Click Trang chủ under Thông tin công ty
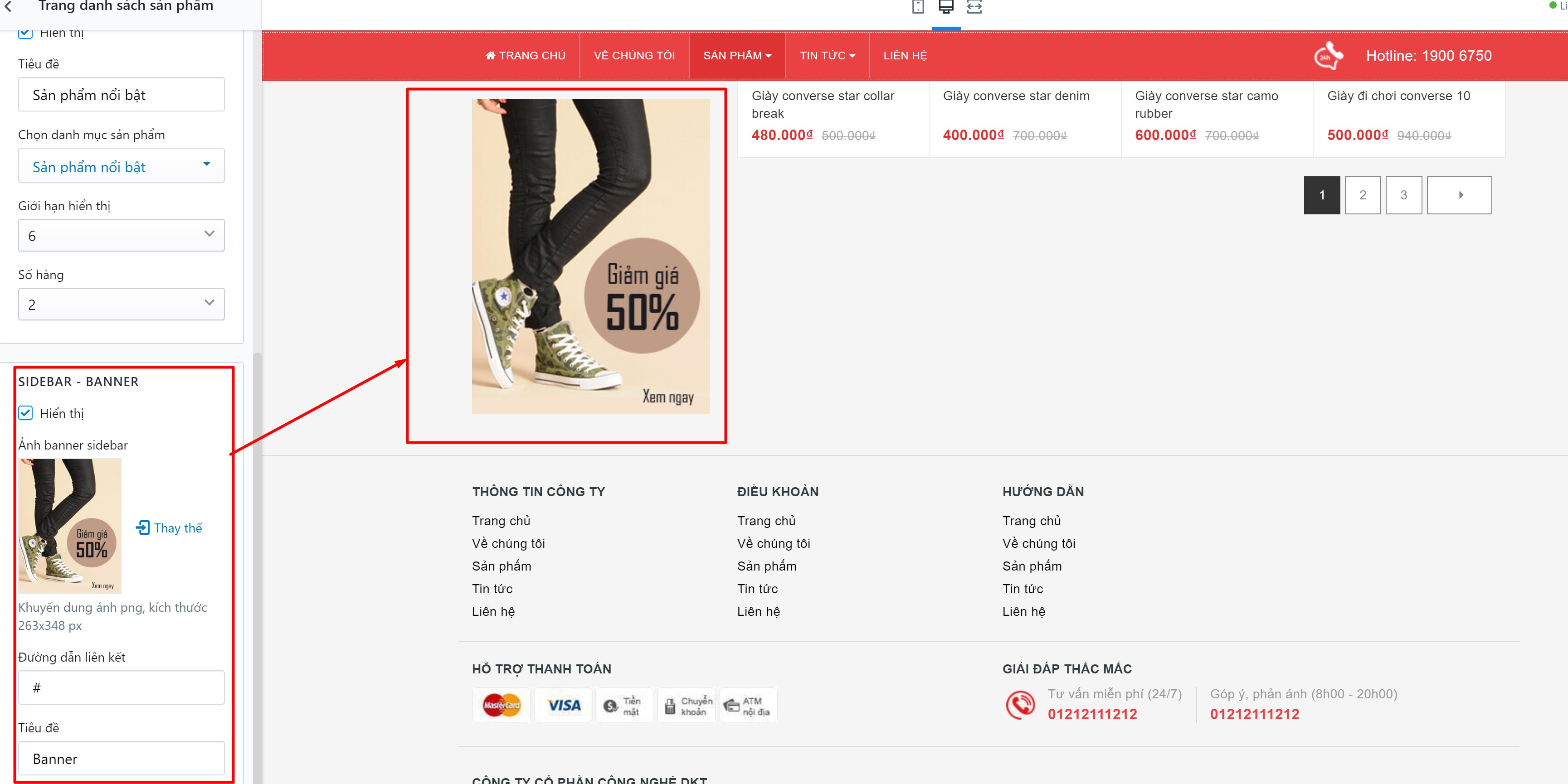This screenshot has height=784, width=1568. [501, 521]
